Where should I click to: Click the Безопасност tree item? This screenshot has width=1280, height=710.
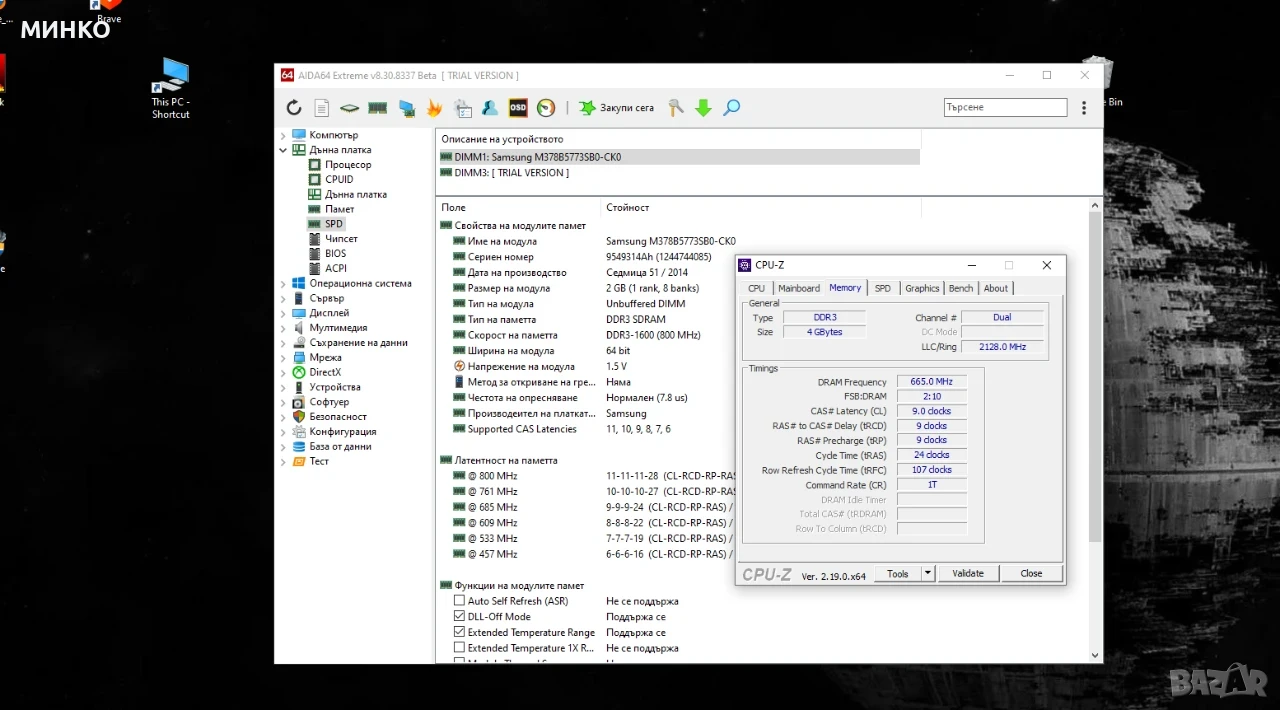coord(338,417)
